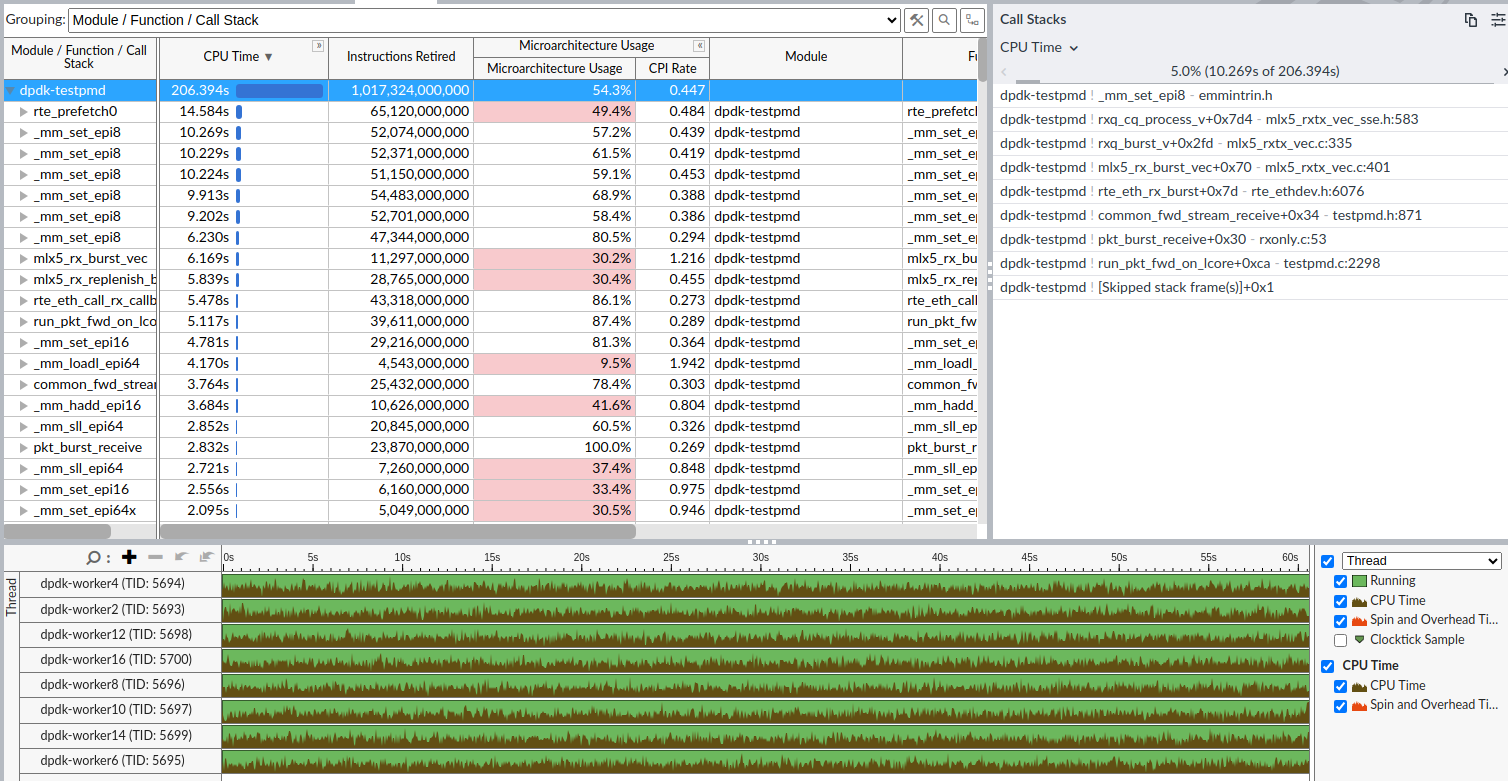Toggle the call tree inline mode icon
Viewport: 1508px width, 781px height.
(972, 20)
